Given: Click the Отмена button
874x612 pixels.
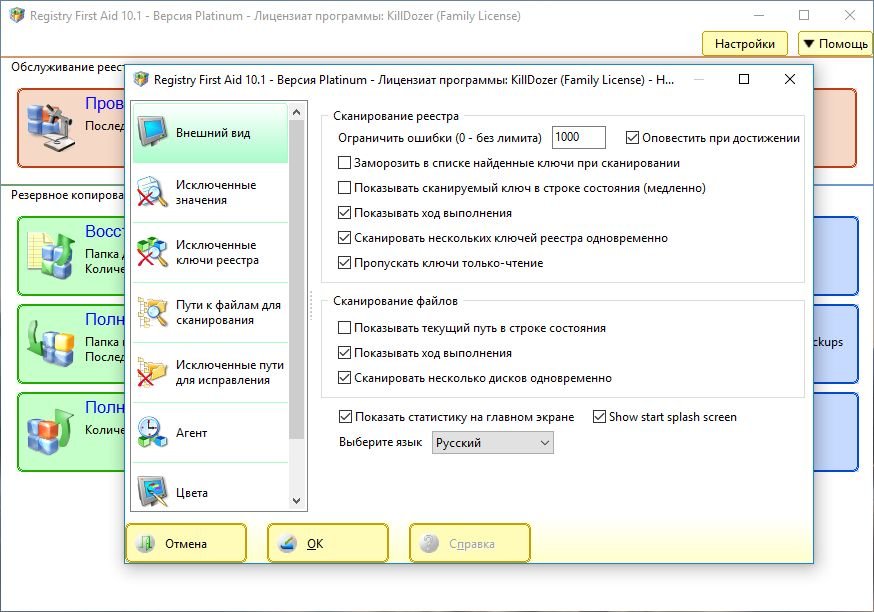Looking at the screenshot, I should [186, 543].
